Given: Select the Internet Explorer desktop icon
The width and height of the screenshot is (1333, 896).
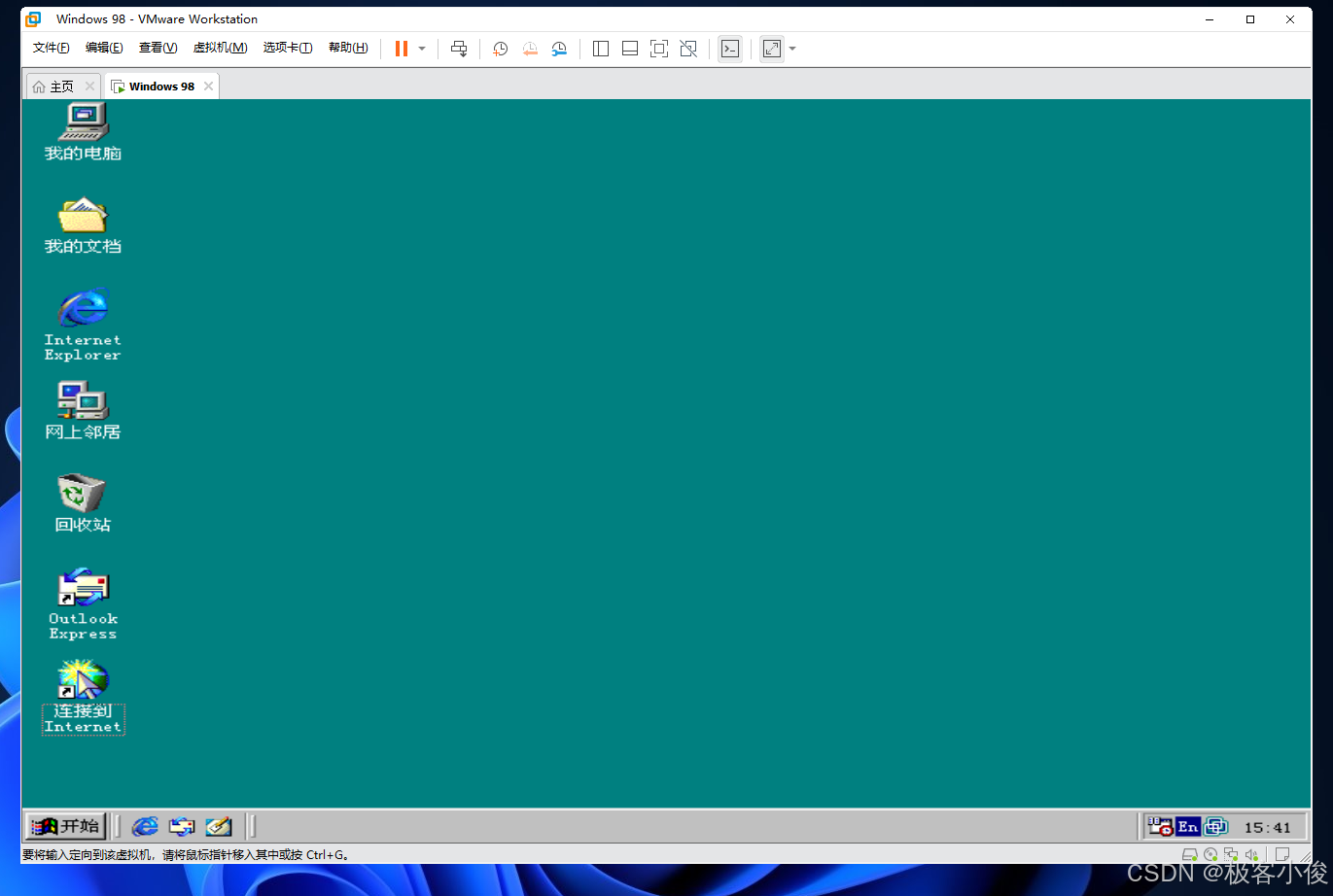Looking at the screenshot, I should 83,325.
